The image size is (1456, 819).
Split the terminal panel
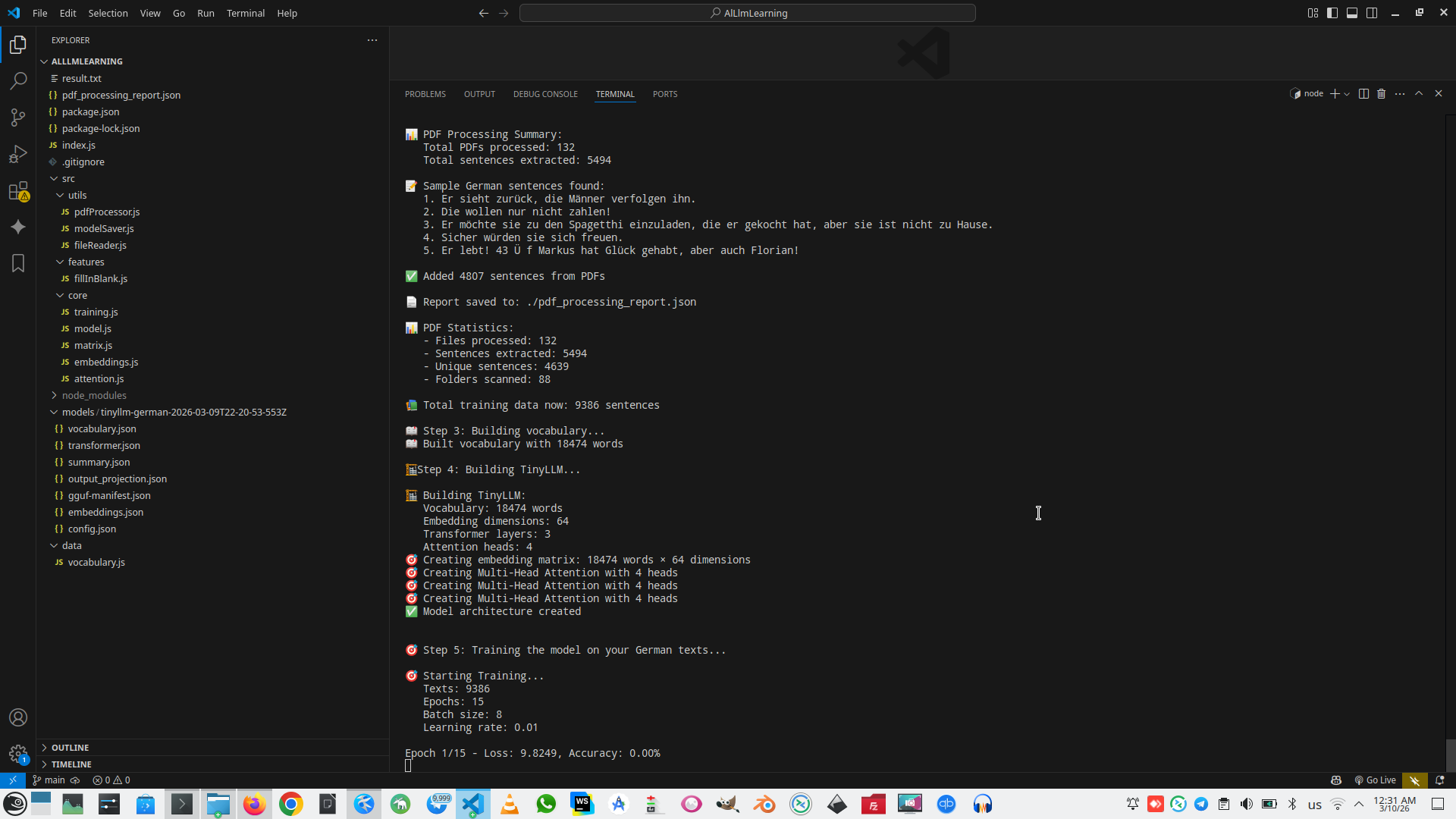click(x=1363, y=94)
